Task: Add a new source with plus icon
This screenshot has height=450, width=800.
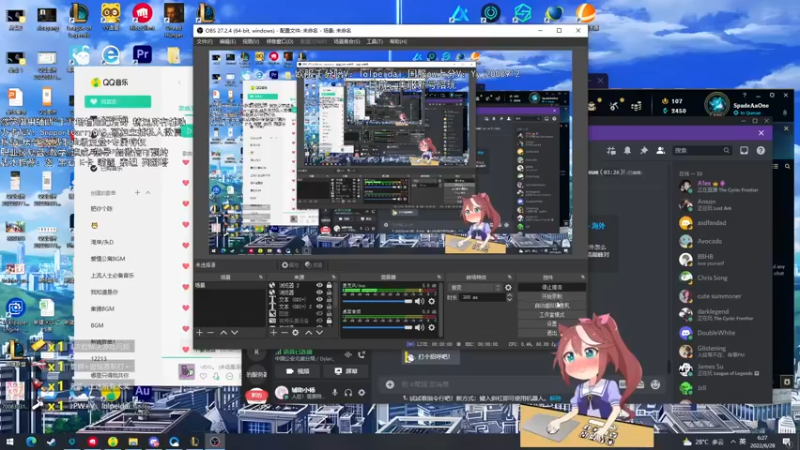Action: (x=273, y=333)
